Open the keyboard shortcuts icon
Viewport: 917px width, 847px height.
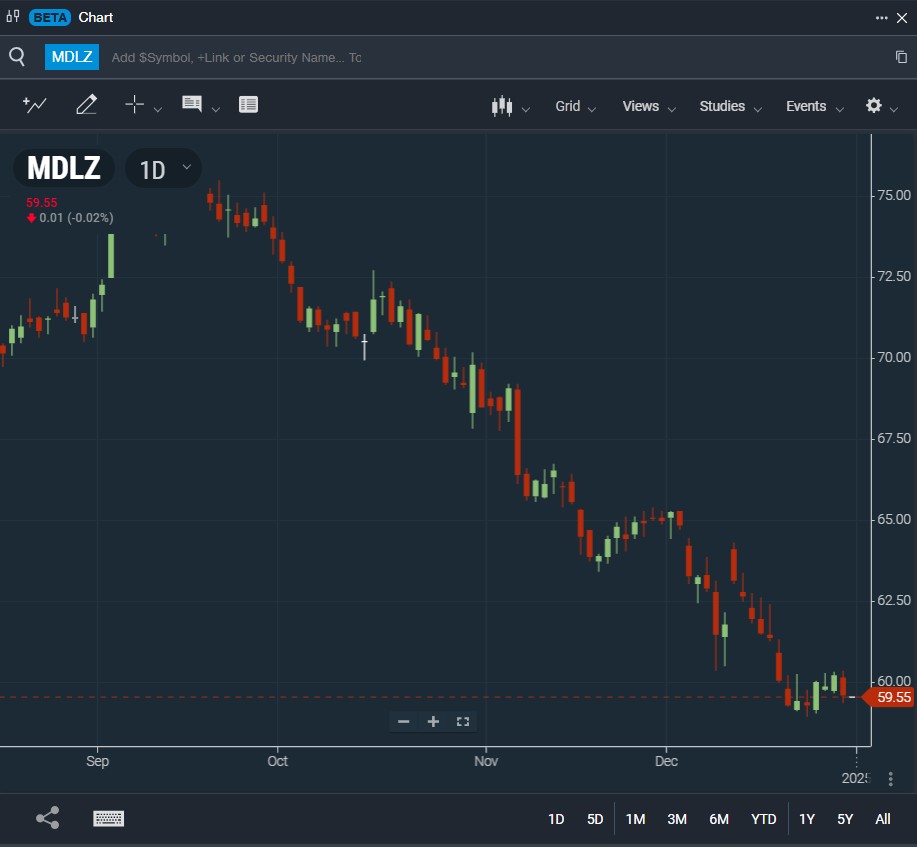coord(108,818)
